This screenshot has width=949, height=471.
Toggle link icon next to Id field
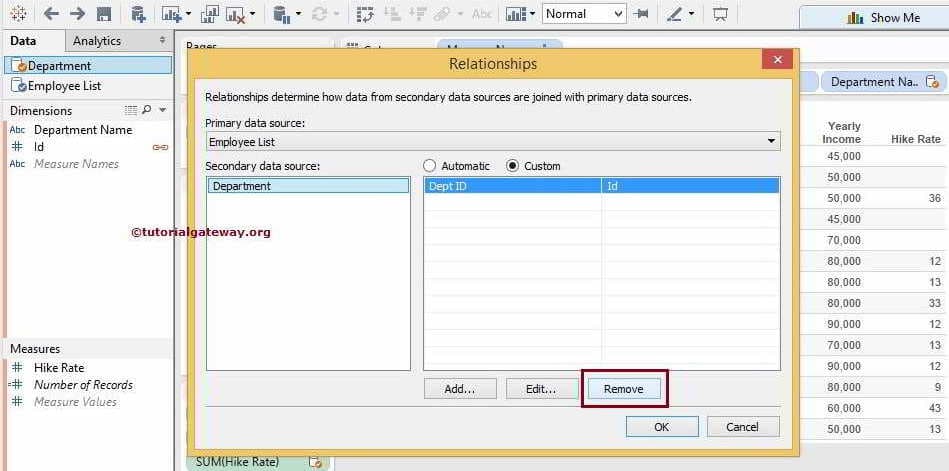pos(160,147)
